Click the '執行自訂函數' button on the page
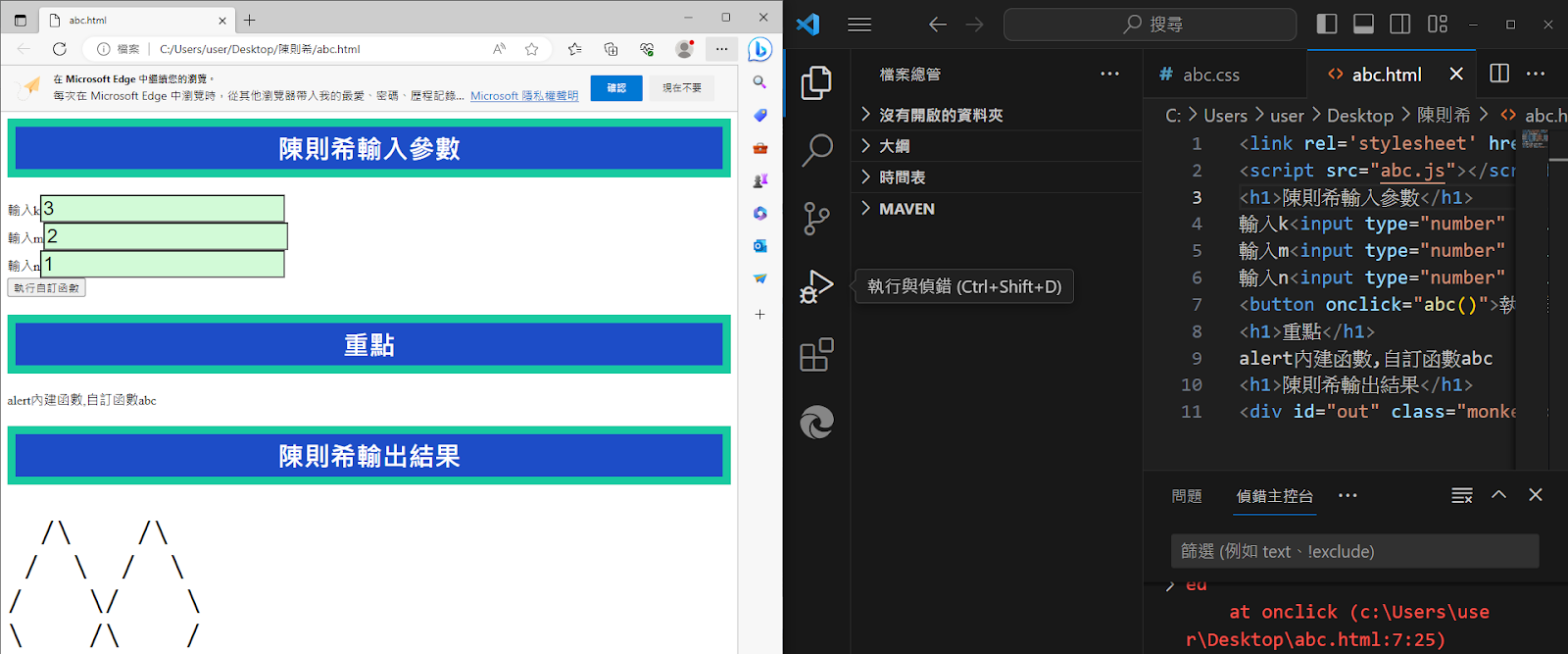The image size is (1568, 654). coord(46,288)
